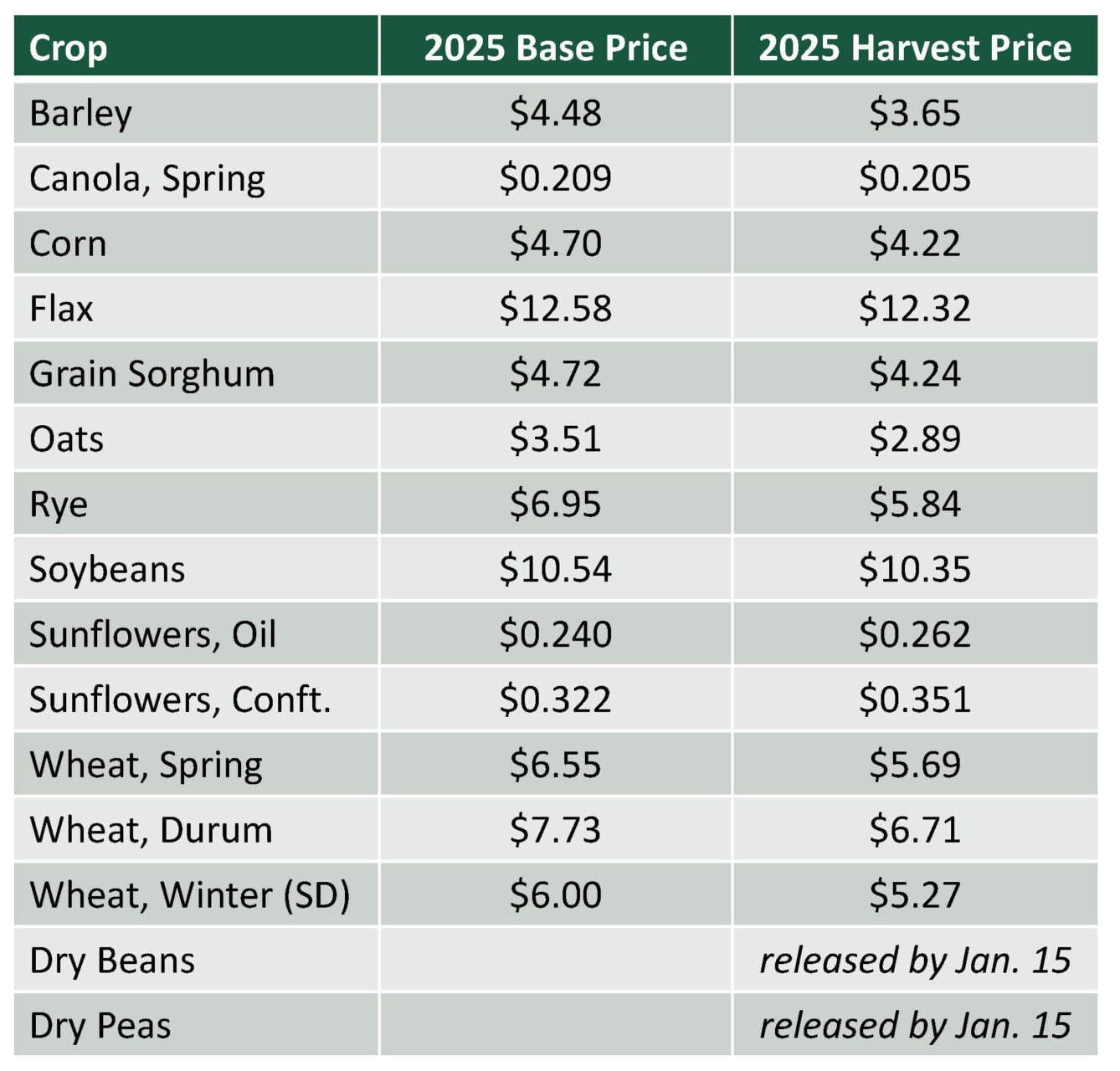This screenshot has width=1120, height=1071.
Task: Click the empty Dry Peas base price cell
Action: click(555, 1026)
